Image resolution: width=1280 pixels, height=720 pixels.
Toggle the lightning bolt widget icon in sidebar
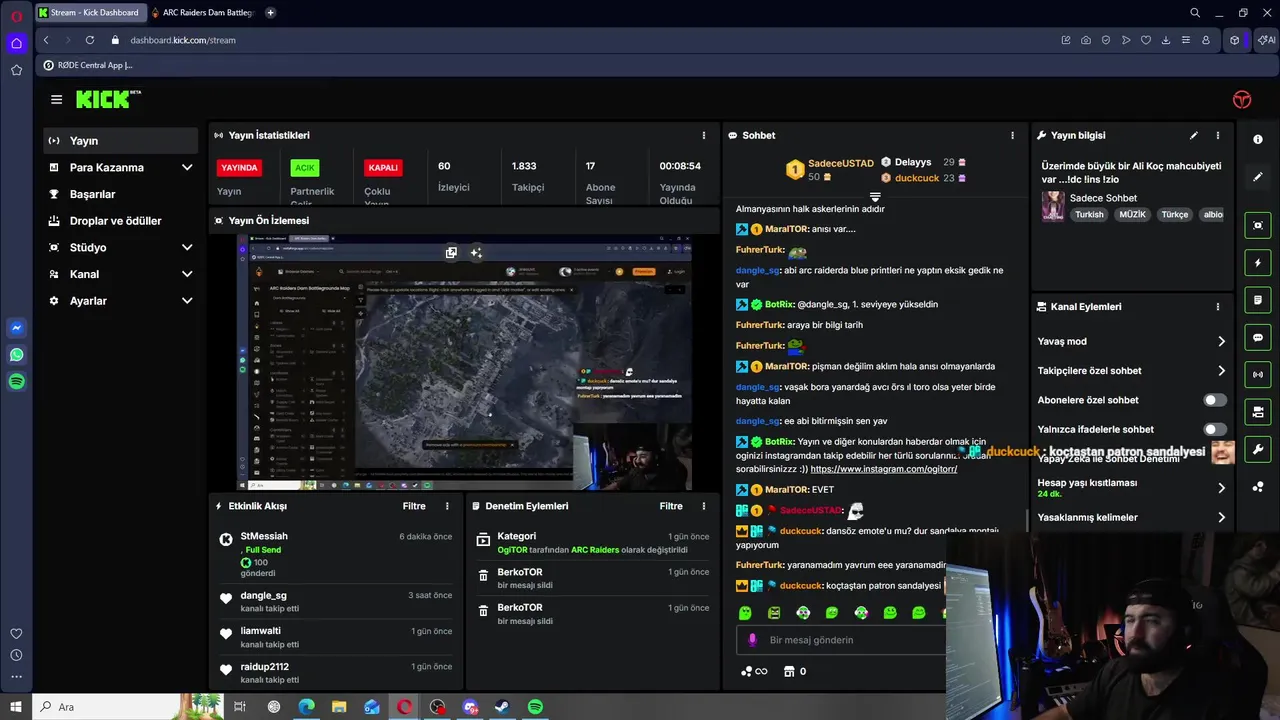(x=1258, y=263)
